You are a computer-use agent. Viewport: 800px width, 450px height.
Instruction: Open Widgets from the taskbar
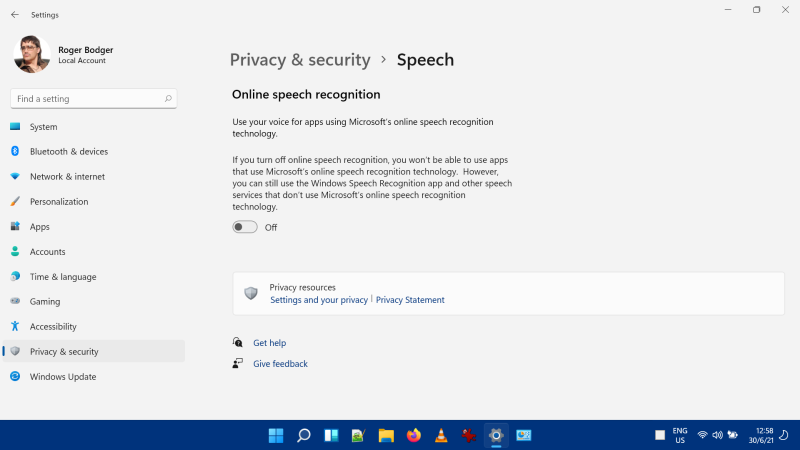[x=331, y=435]
